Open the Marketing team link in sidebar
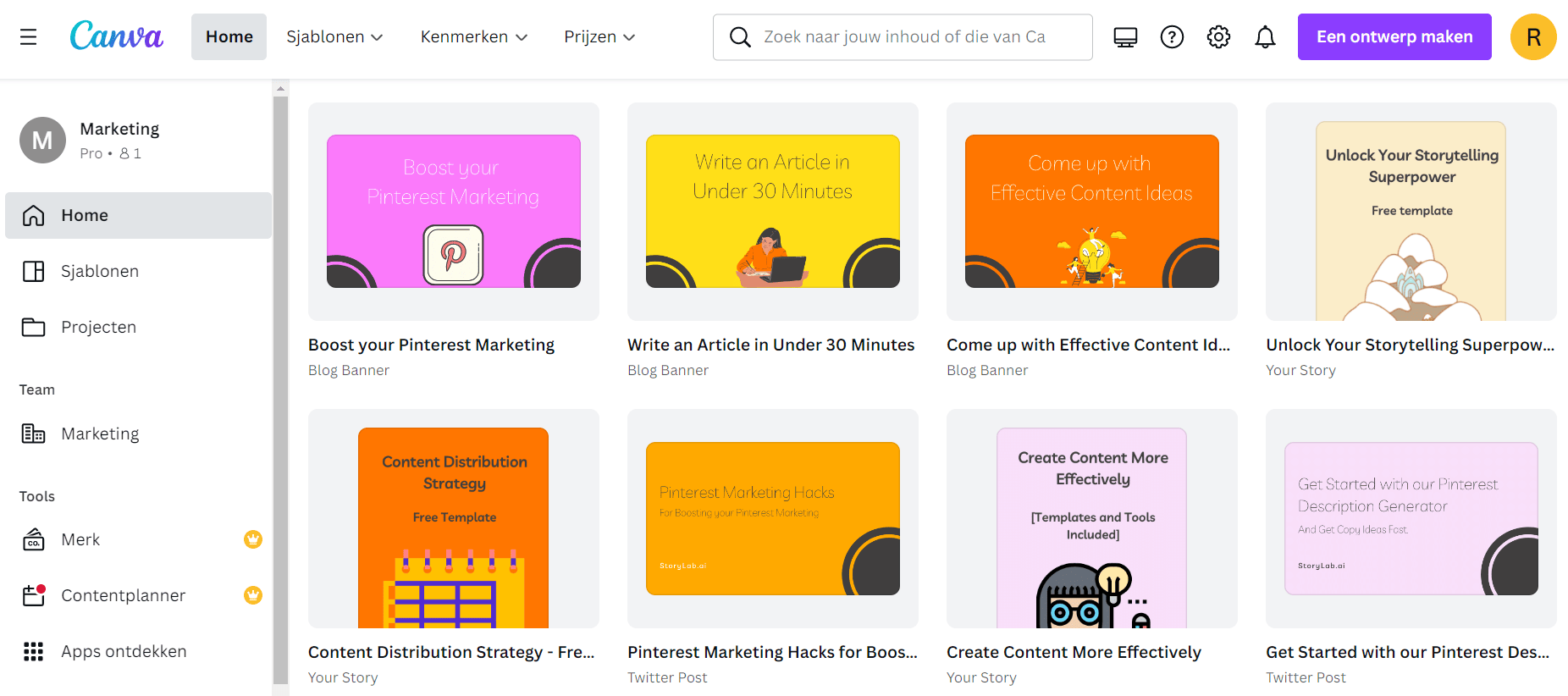The image size is (1568, 696). (100, 434)
